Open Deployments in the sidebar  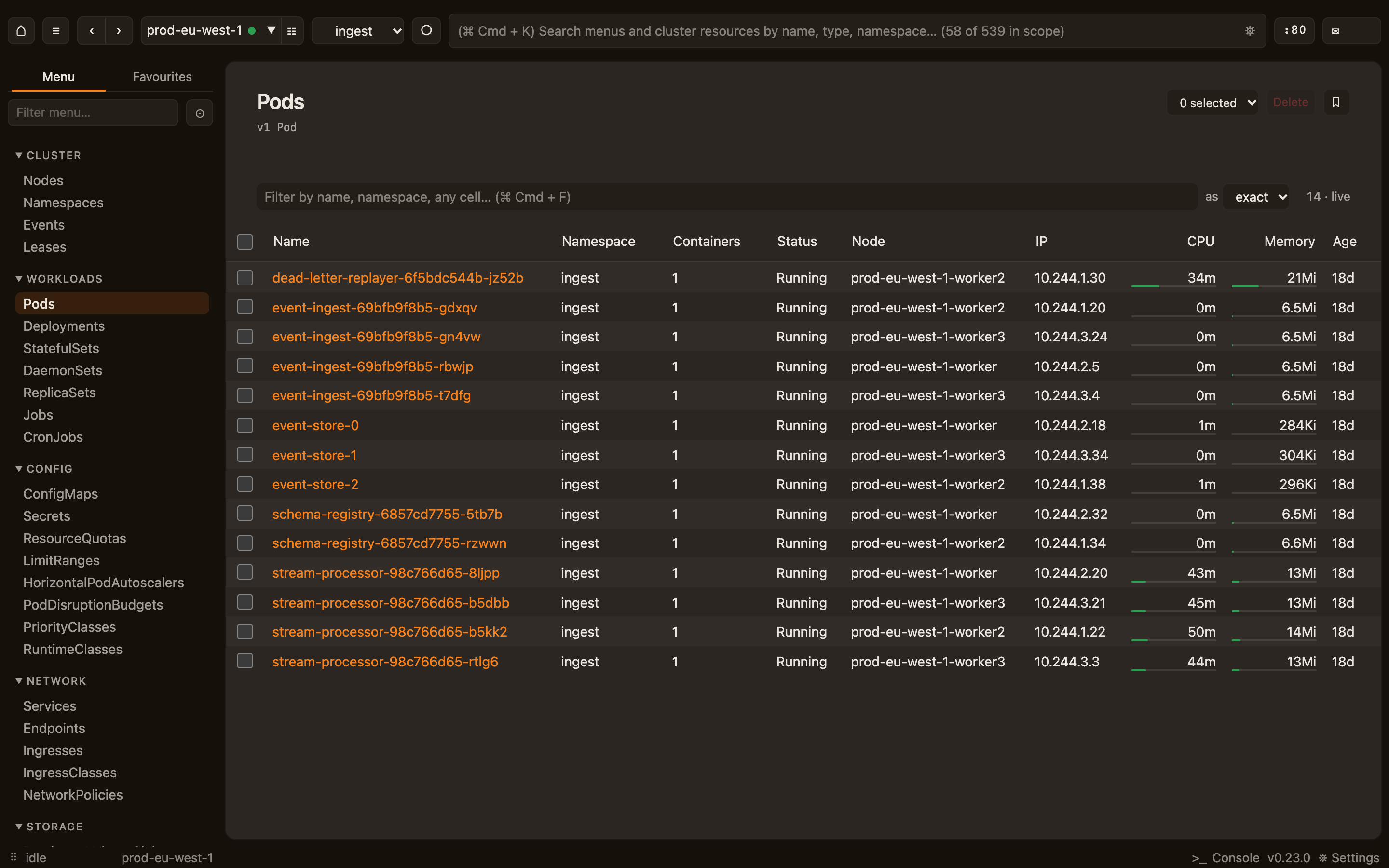click(x=64, y=326)
